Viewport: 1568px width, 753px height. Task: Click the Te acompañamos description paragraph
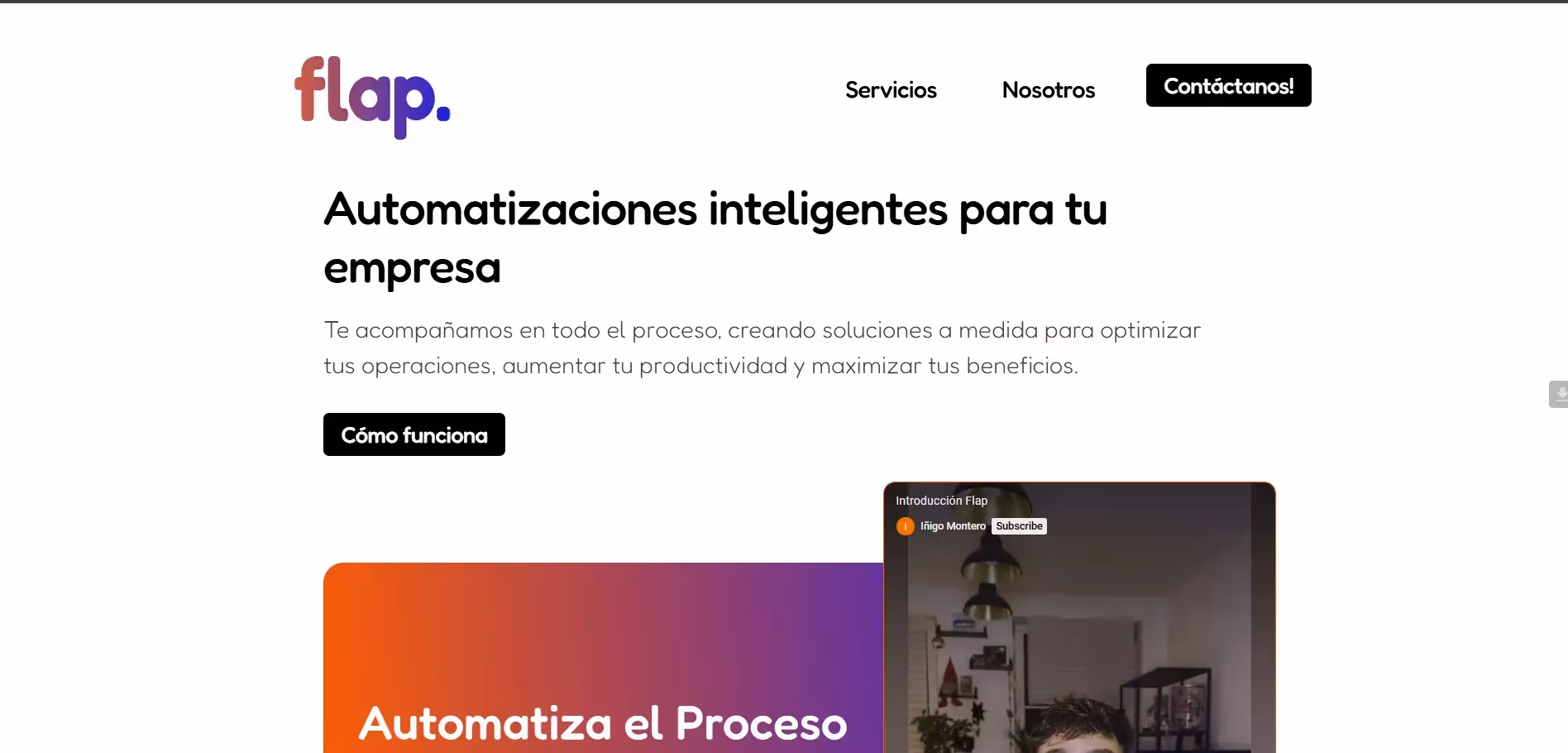pos(762,348)
